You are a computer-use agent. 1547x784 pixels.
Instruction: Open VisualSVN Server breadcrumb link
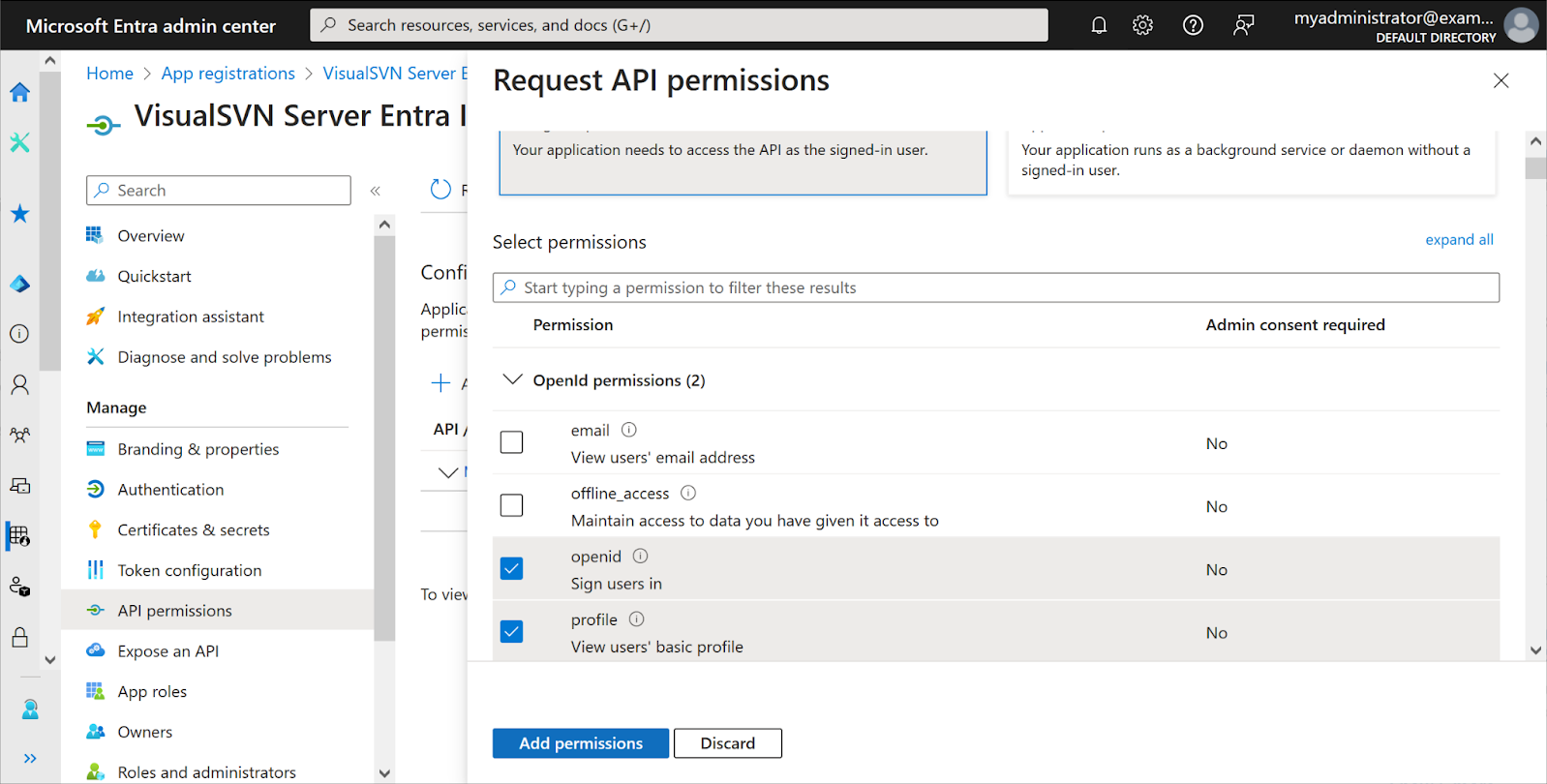(x=395, y=74)
